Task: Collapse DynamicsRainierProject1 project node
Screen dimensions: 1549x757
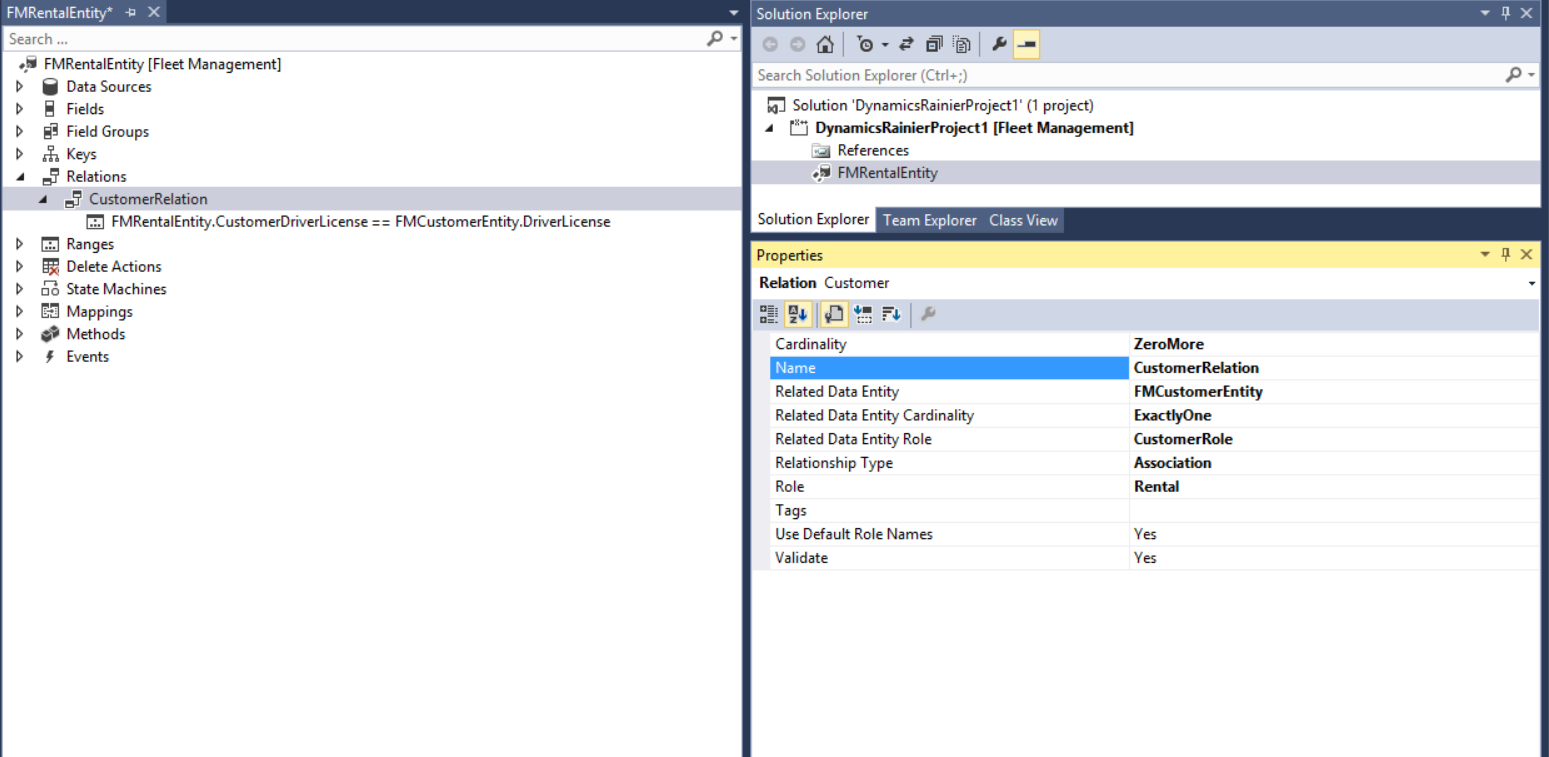Action: click(x=769, y=128)
